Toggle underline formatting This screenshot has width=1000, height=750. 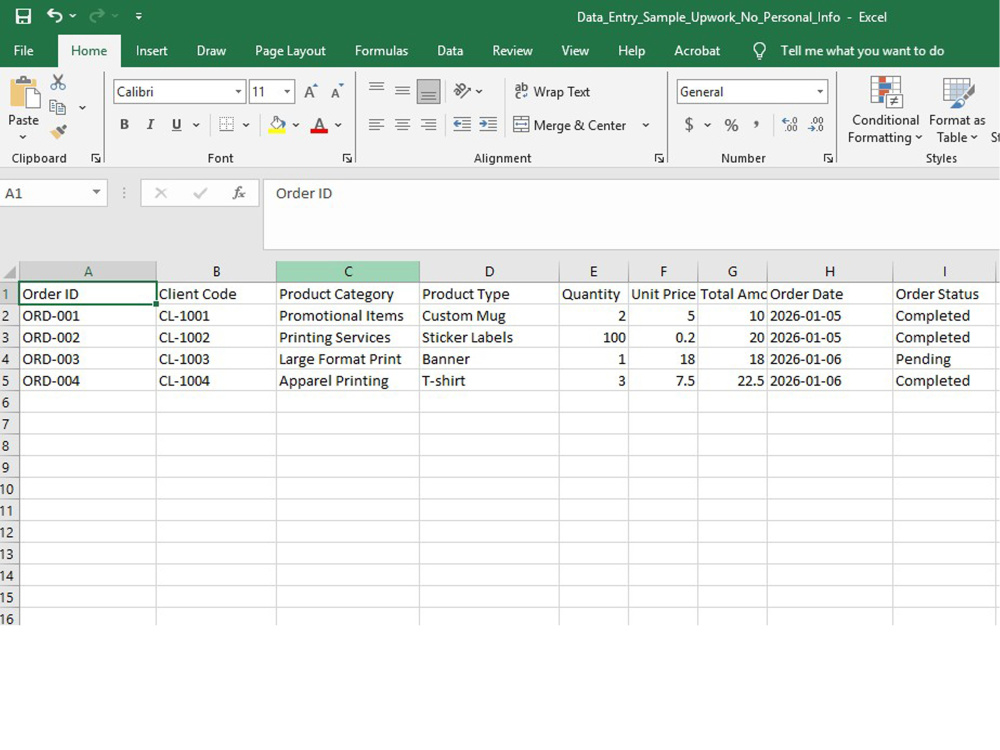pos(177,124)
